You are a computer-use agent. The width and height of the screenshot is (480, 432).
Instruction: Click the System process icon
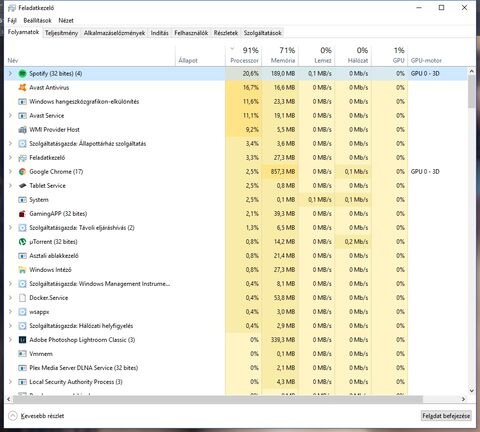click(22, 199)
